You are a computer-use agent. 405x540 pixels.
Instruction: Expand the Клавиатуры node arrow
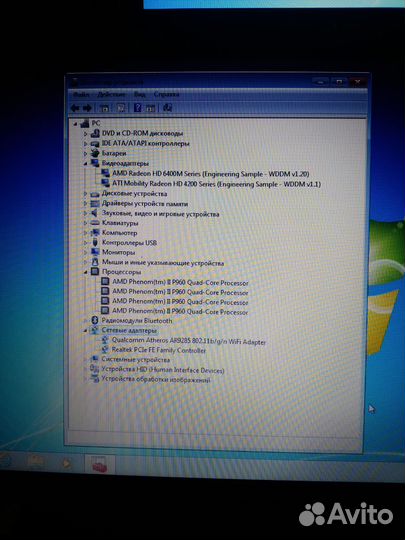click(86, 223)
